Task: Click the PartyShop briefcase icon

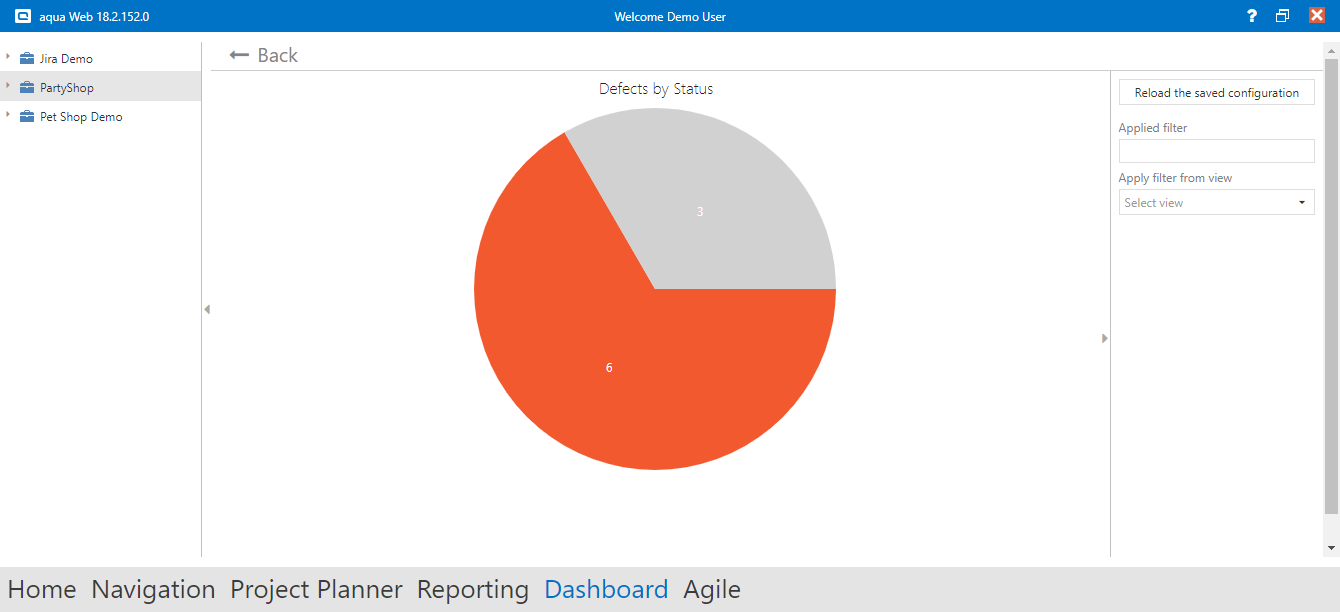Action: (27, 88)
